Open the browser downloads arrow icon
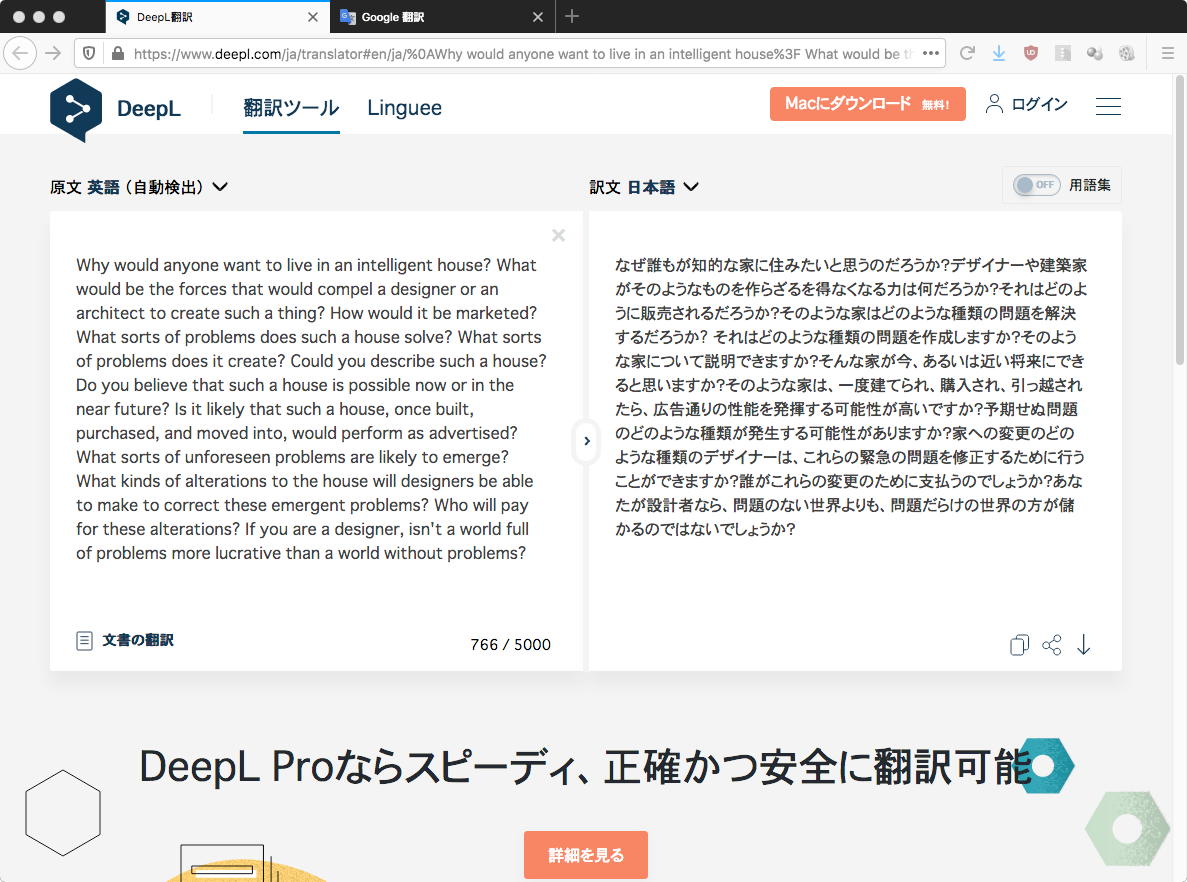Viewport: 1187px width, 882px height. click(999, 53)
